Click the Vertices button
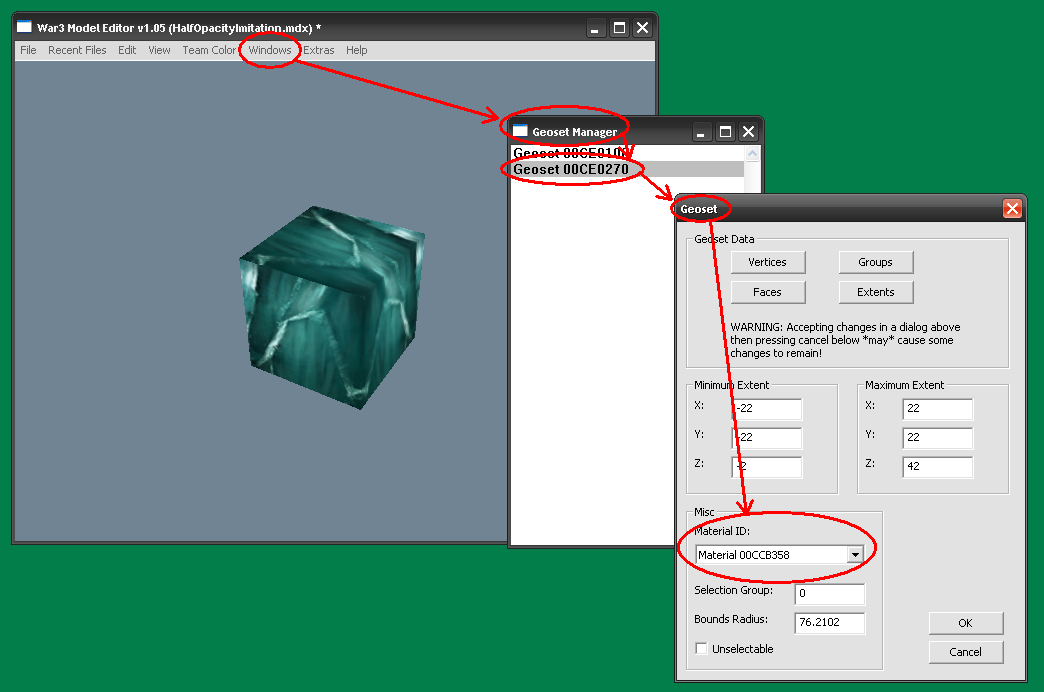This screenshot has height=692, width=1044. click(x=768, y=262)
